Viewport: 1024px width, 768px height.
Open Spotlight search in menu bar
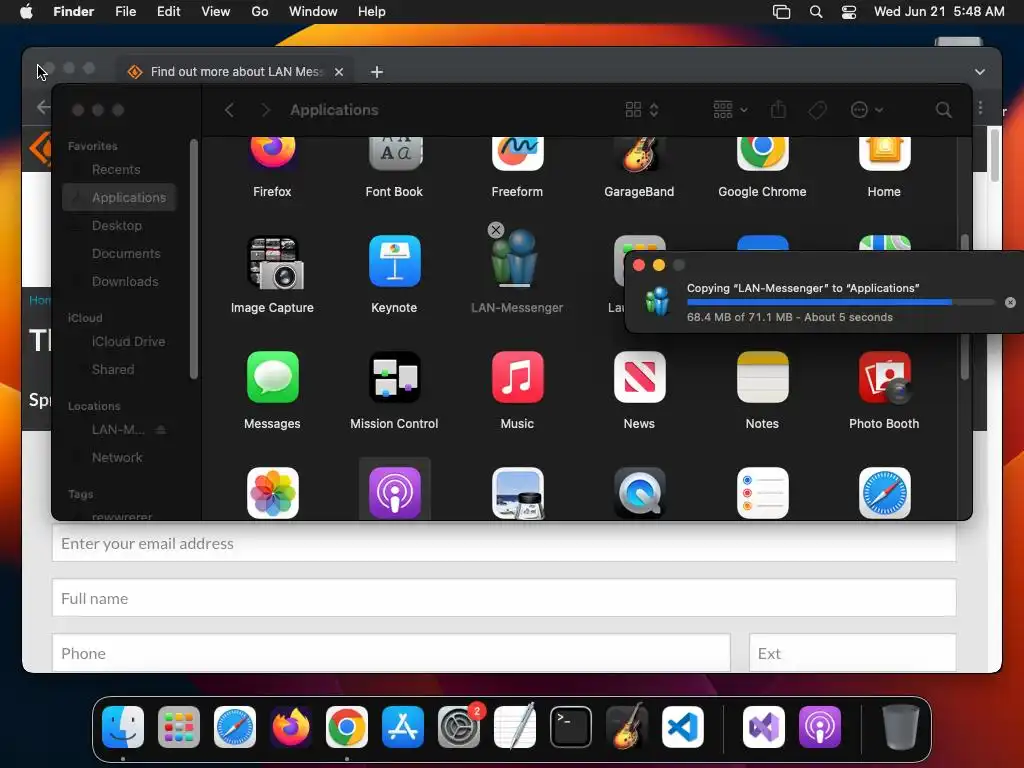[x=816, y=12]
